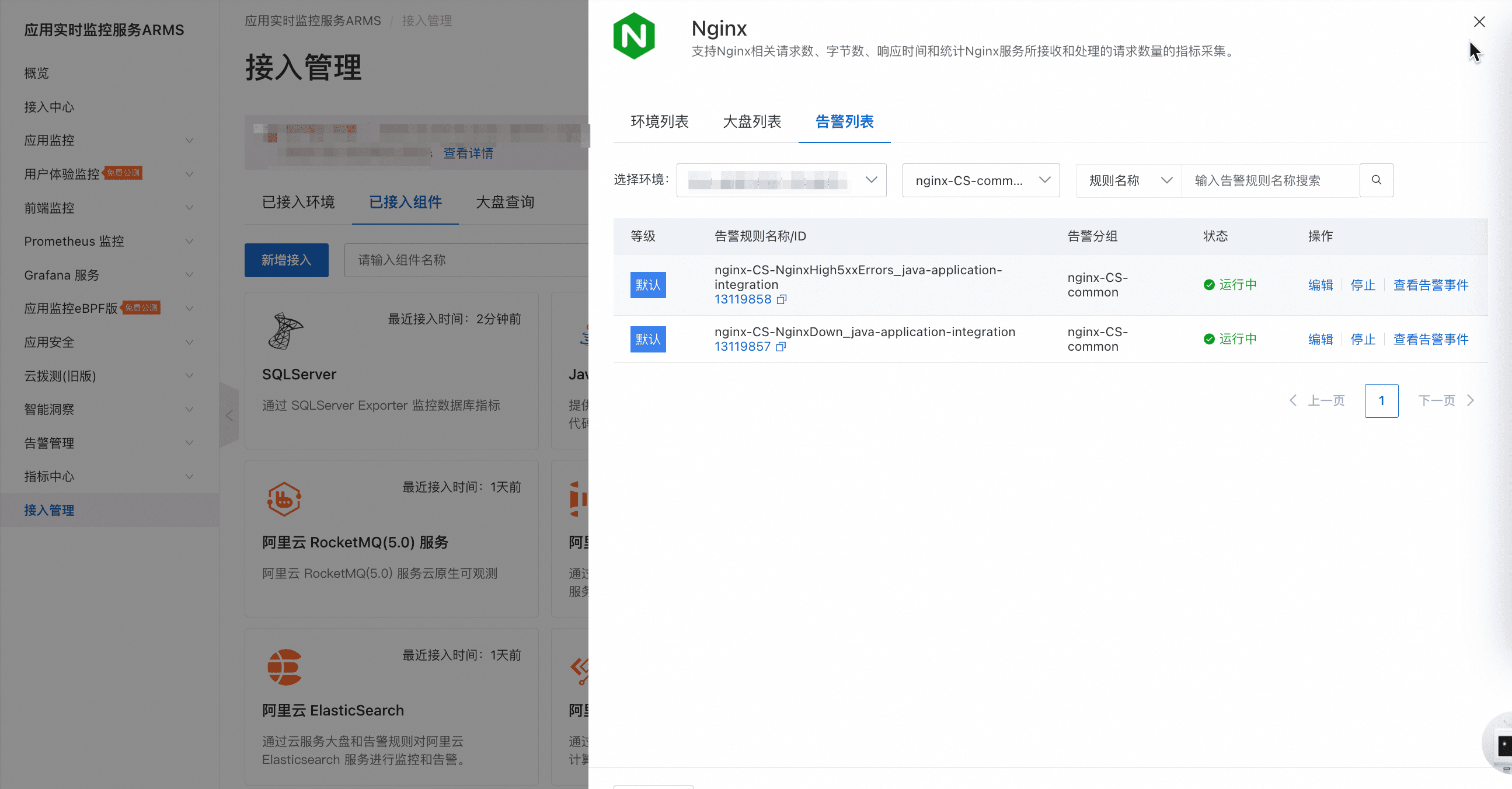Switch to the 环境列表 tab

(x=659, y=121)
